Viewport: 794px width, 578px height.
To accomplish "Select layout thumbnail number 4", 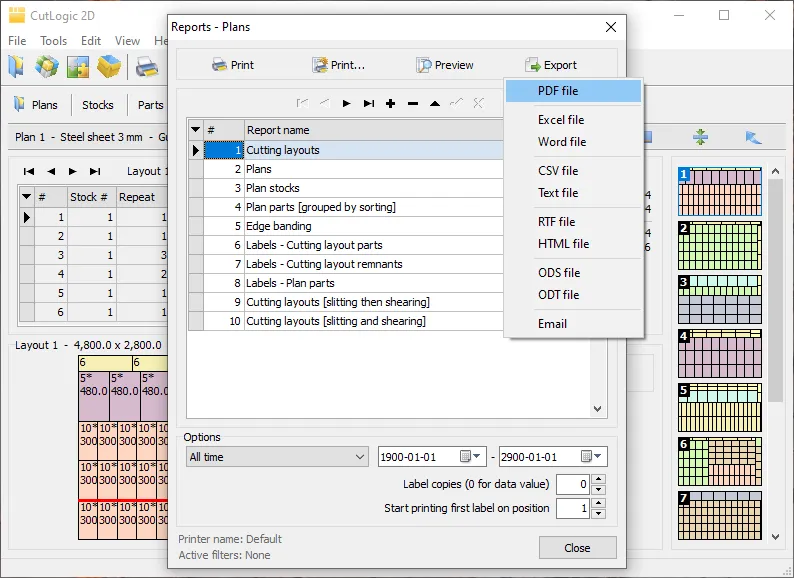I will (719, 353).
